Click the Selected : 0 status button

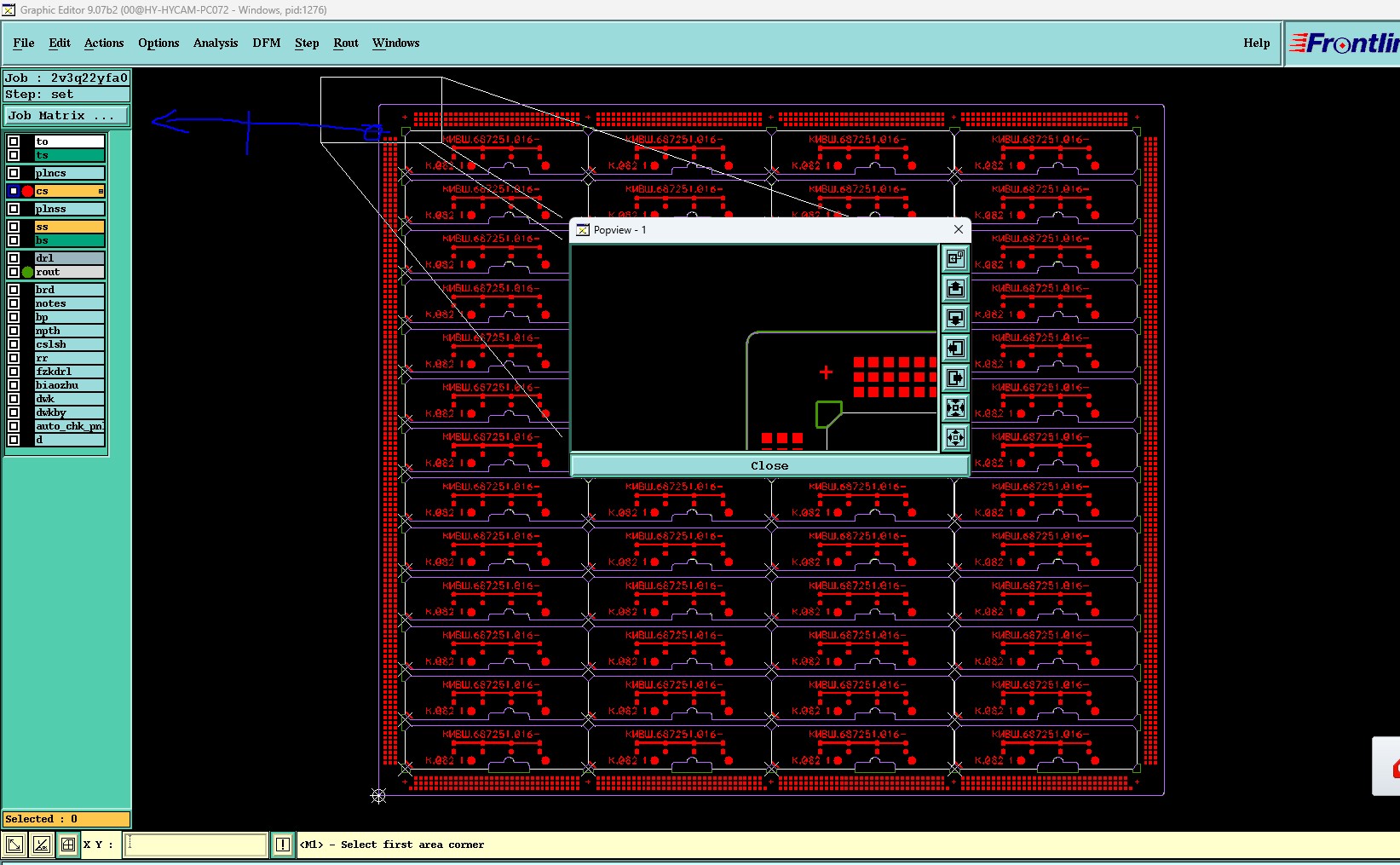[66, 819]
